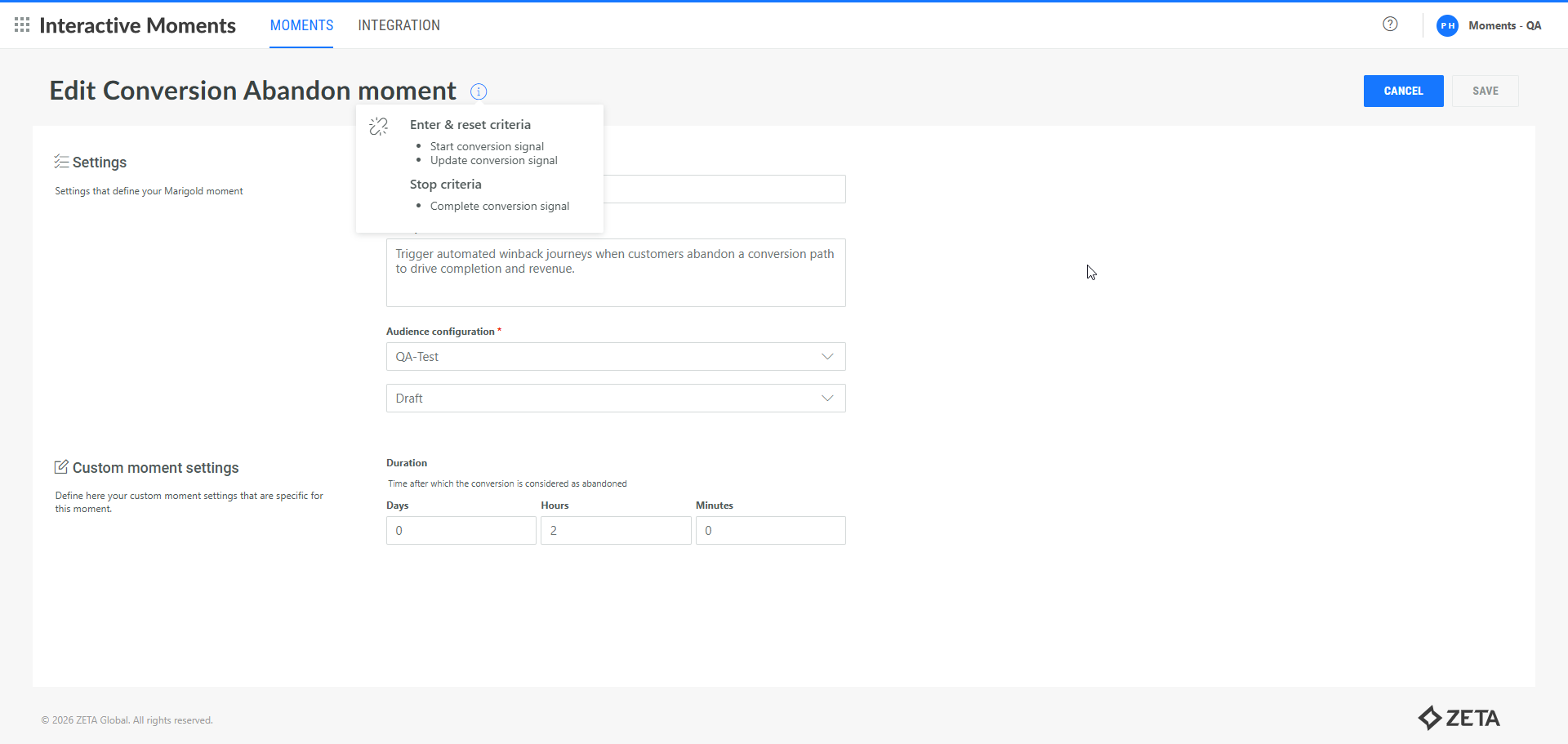Expand the Draft status dropdown
This screenshot has width=1568, height=744.
tap(615, 399)
